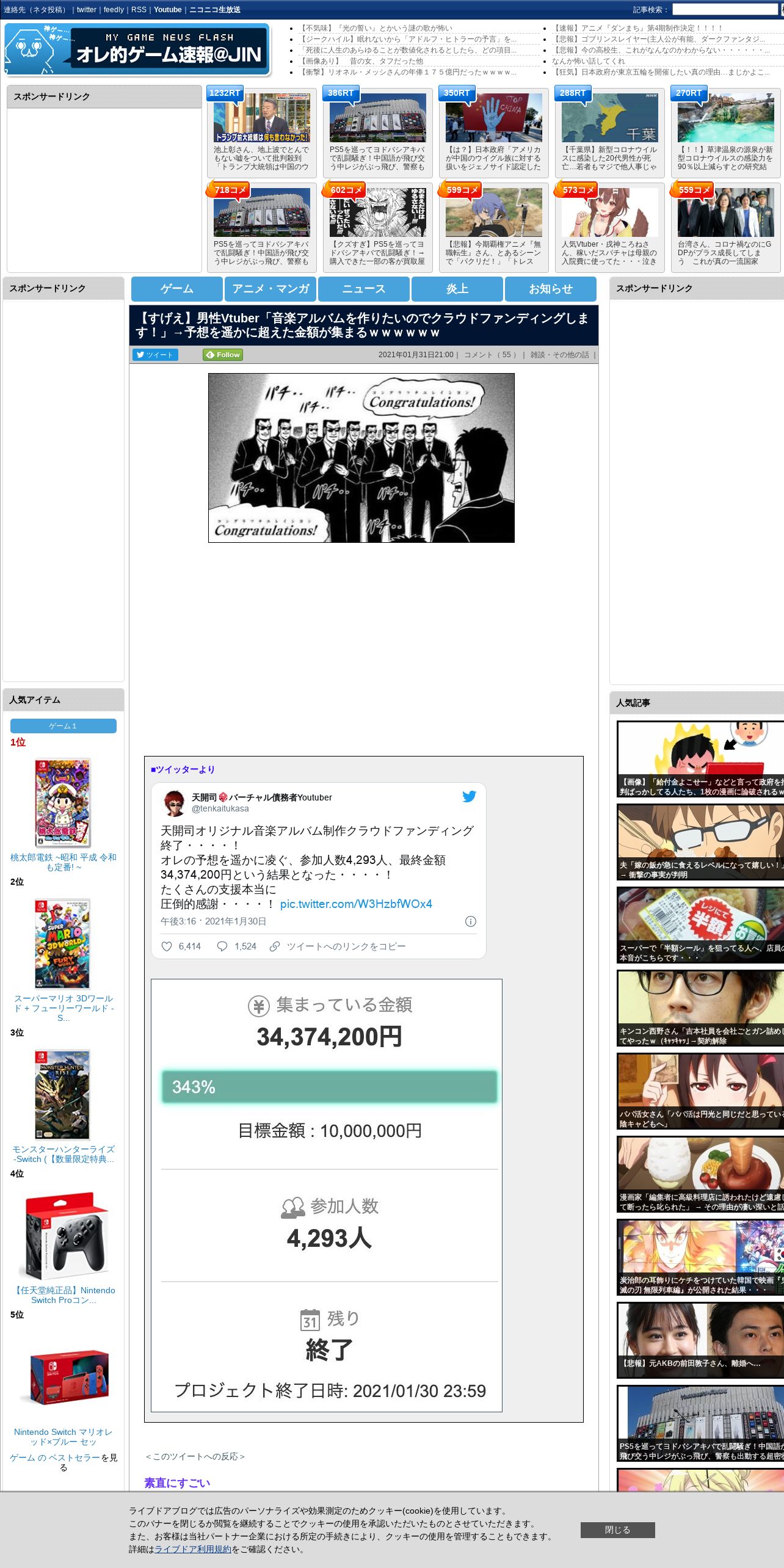Open the ニュース category tab

click(x=364, y=289)
